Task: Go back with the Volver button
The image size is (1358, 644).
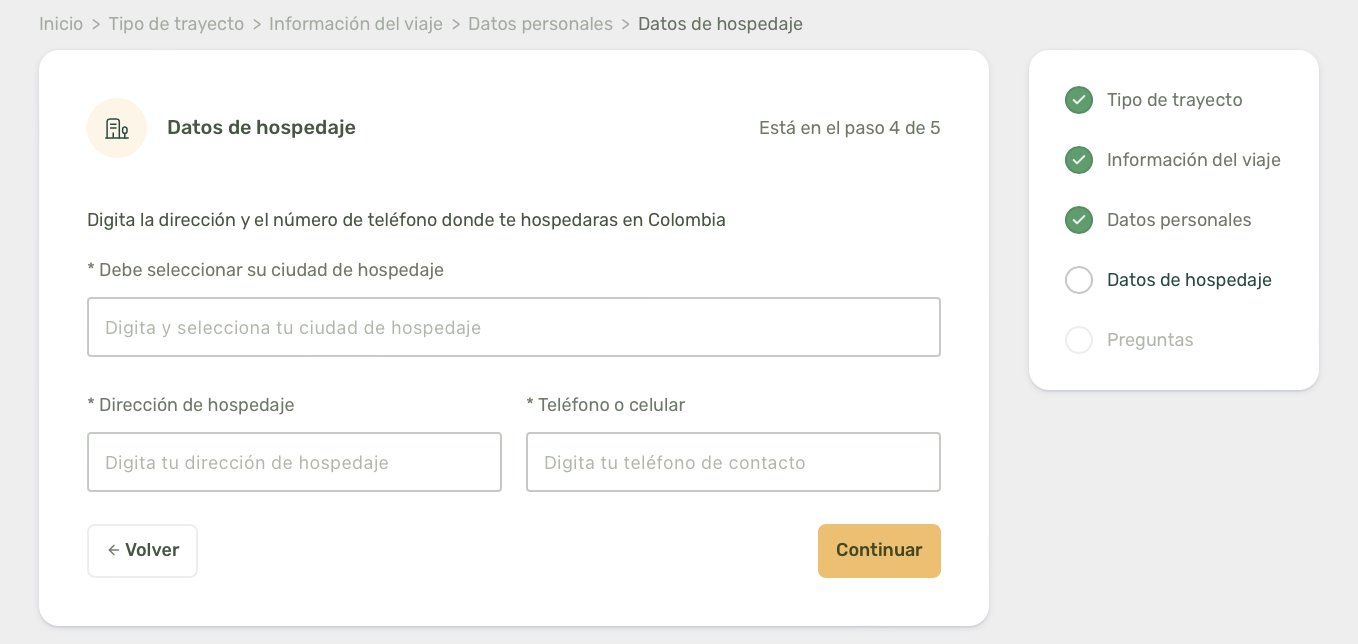Action: pos(142,551)
